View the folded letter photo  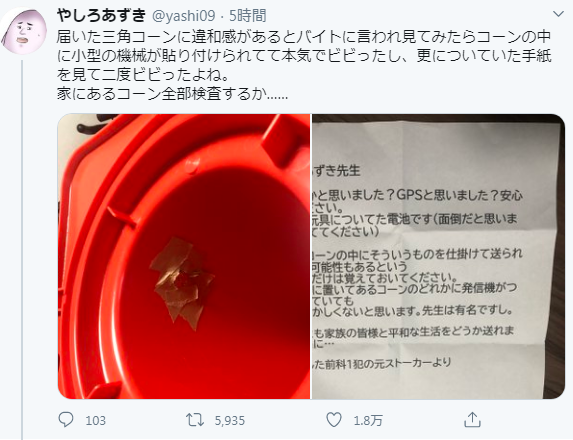tap(438, 256)
